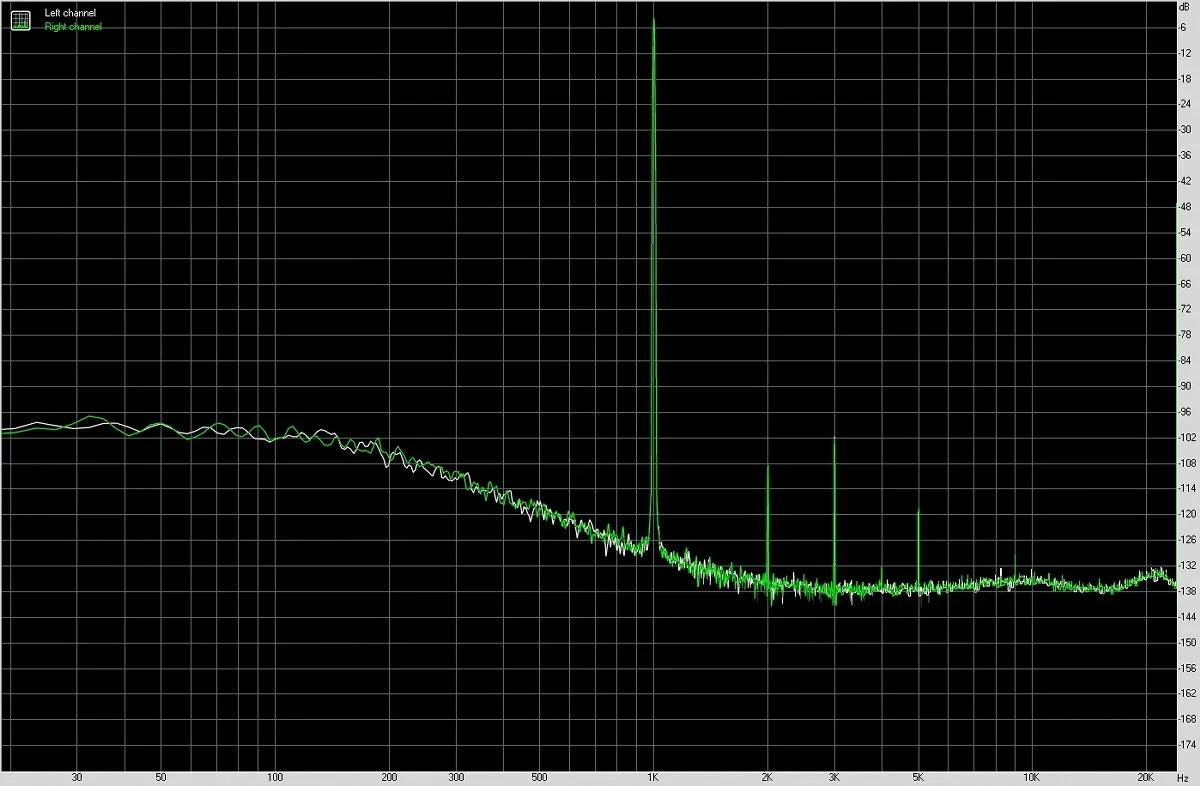The height and width of the screenshot is (786, 1200).
Task: Click the -138 dB scale label
Action: click(x=1185, y=591)
